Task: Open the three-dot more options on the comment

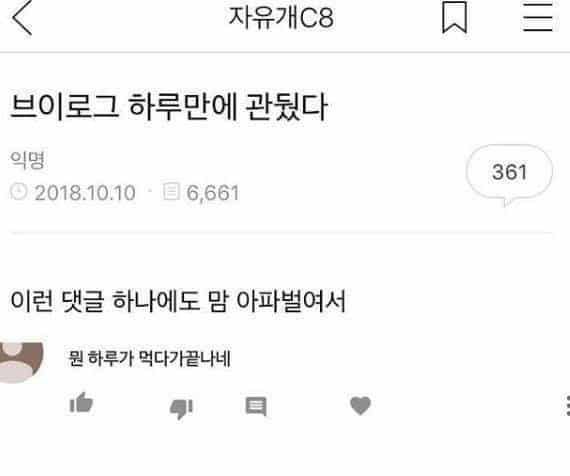Action: 568,405
